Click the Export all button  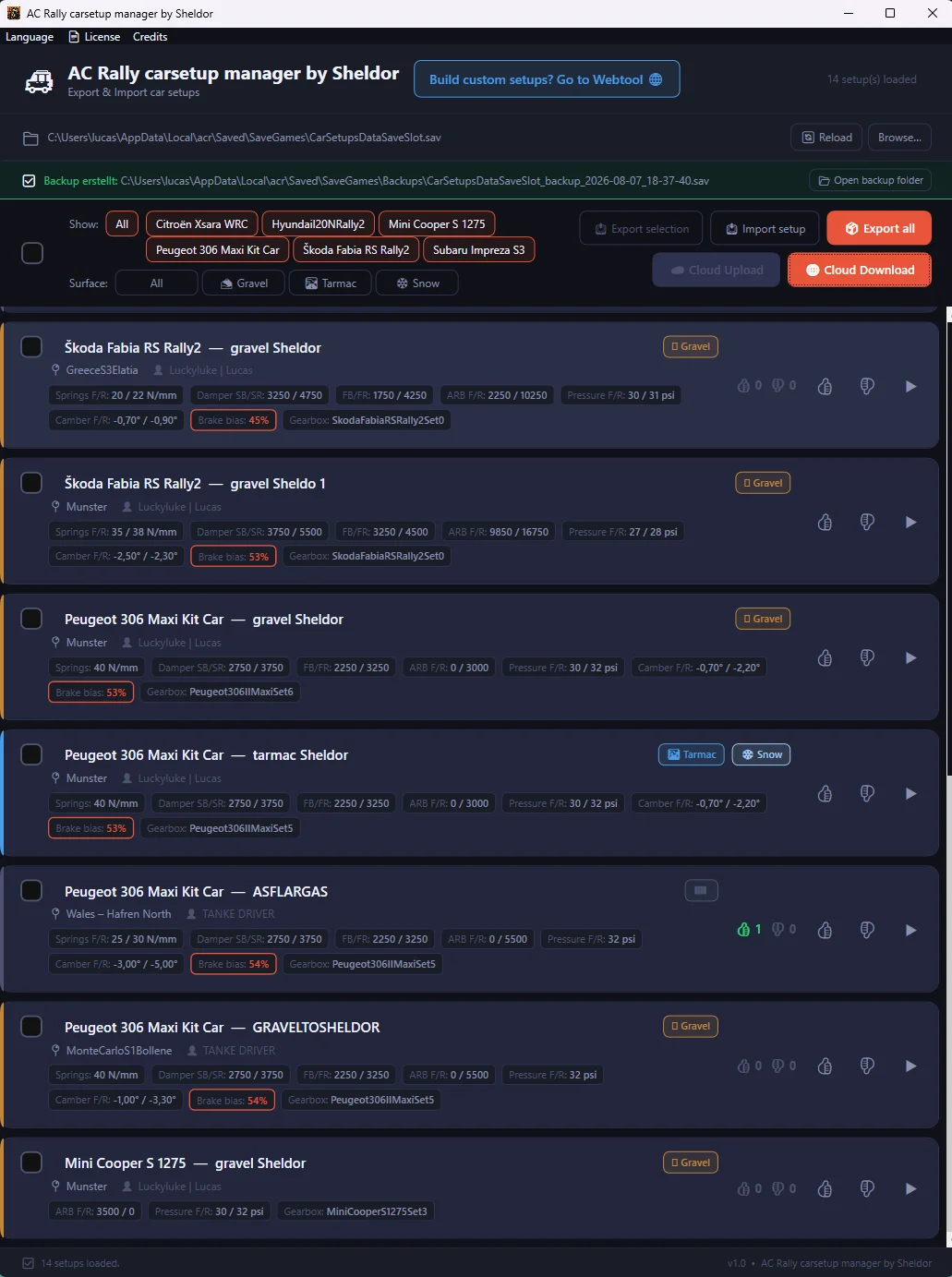[879, 228]
